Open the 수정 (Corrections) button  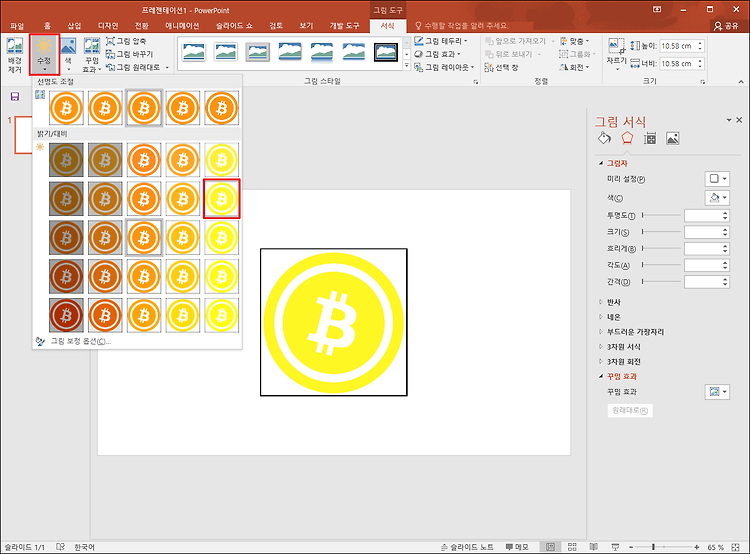point(44,55)
